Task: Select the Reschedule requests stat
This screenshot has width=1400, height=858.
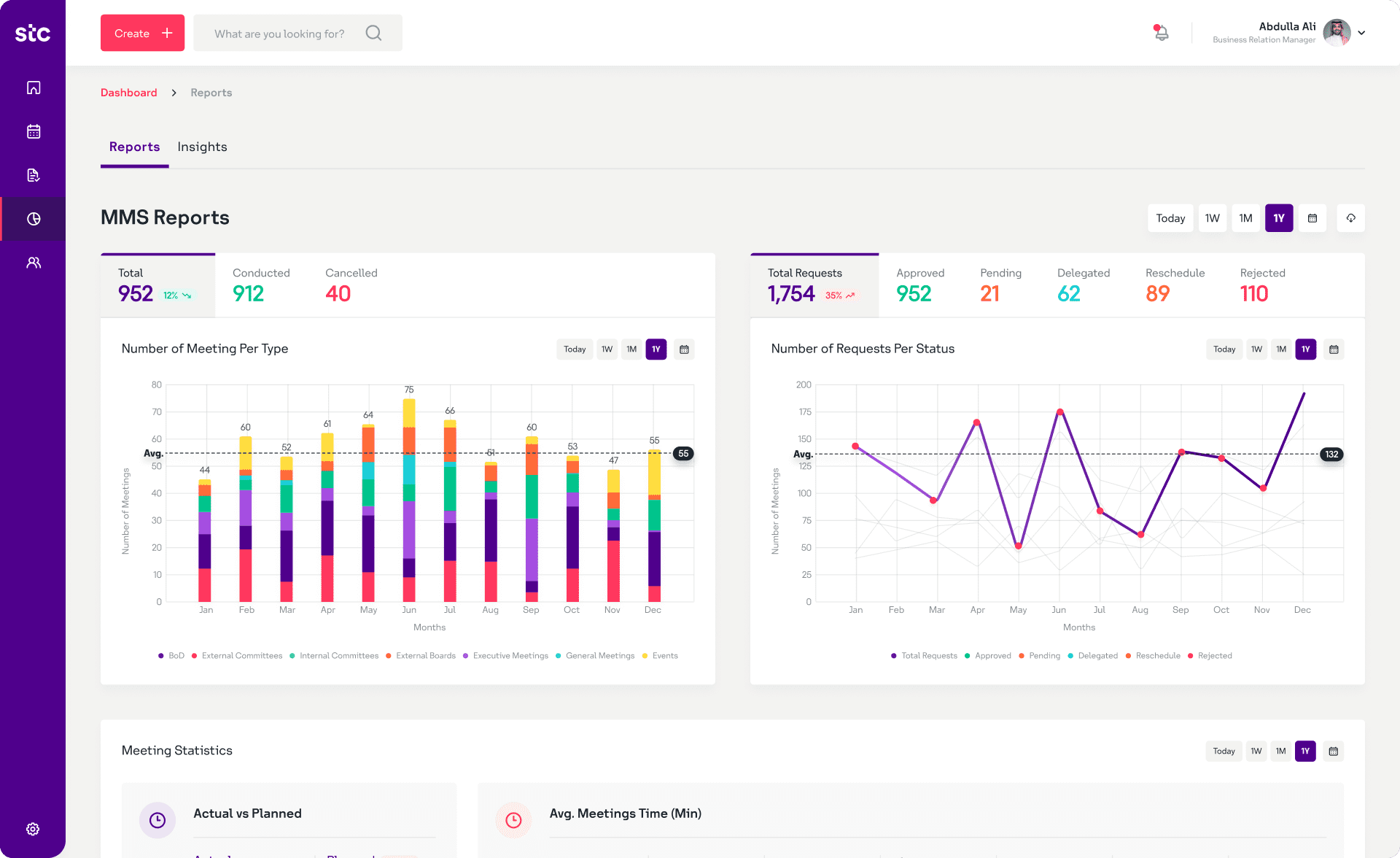Action: click(1175, 285)
